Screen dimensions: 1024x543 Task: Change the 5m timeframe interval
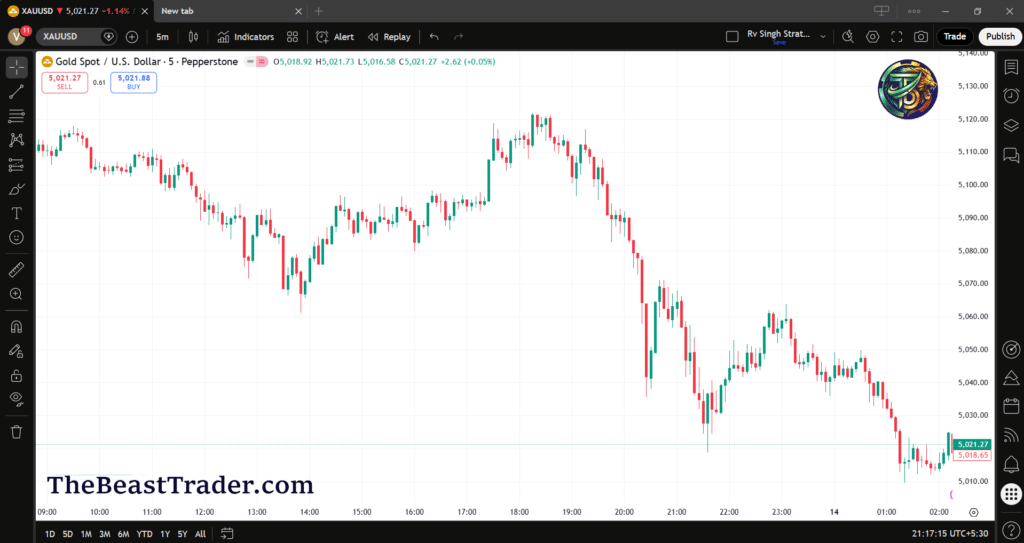point(162,37)
